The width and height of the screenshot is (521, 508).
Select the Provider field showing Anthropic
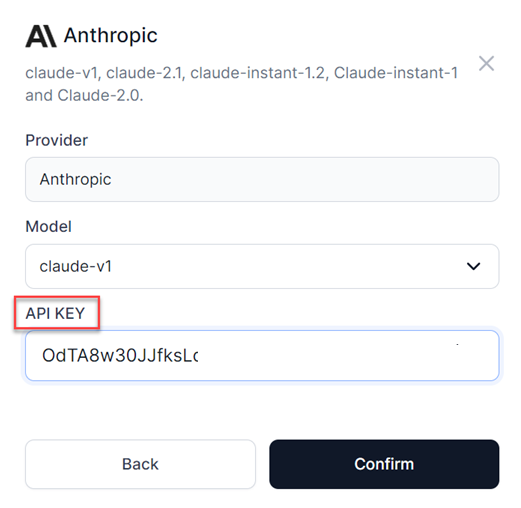262,179
